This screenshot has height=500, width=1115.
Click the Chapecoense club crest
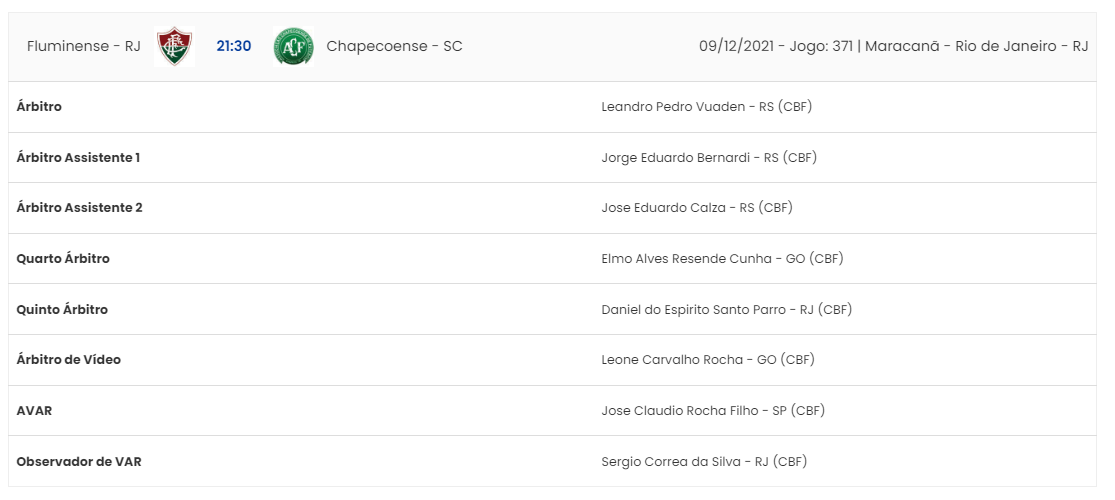point(293,46)
